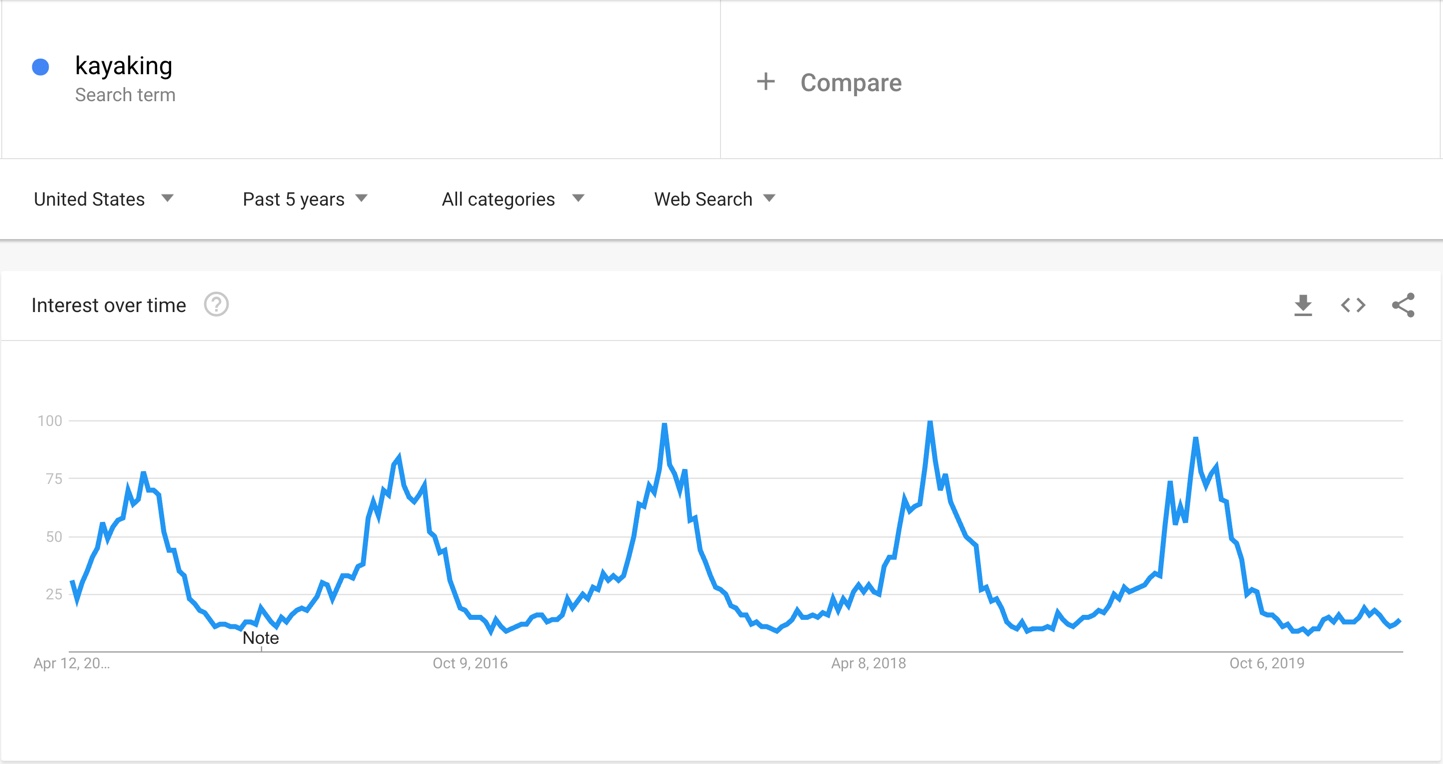This screenshot has height=764, width=1443.
Task: Select the Apr 8, 2018 axis label
Action: (868, 663)
